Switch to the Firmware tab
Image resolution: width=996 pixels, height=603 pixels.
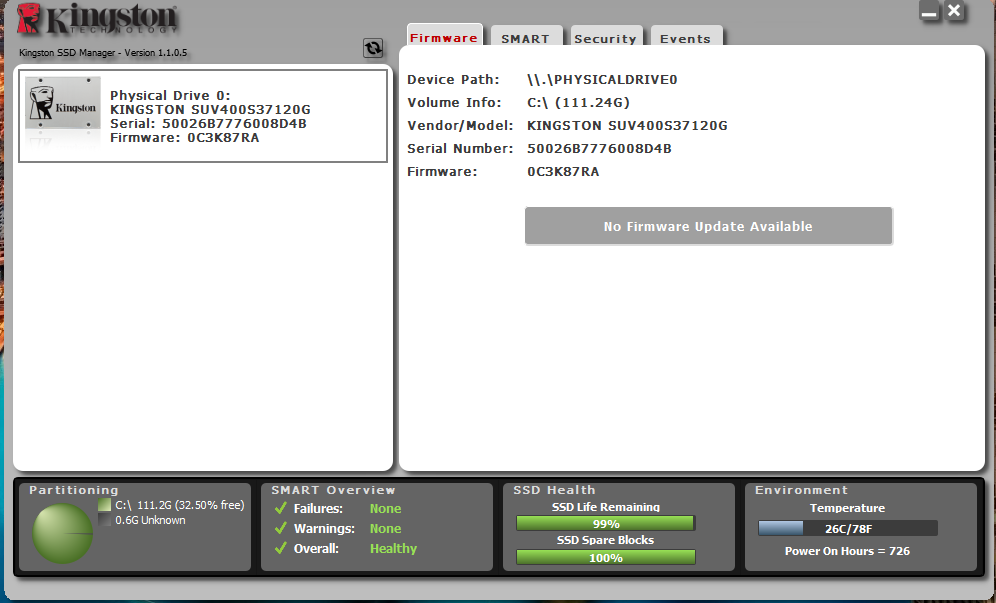(444, 37)
